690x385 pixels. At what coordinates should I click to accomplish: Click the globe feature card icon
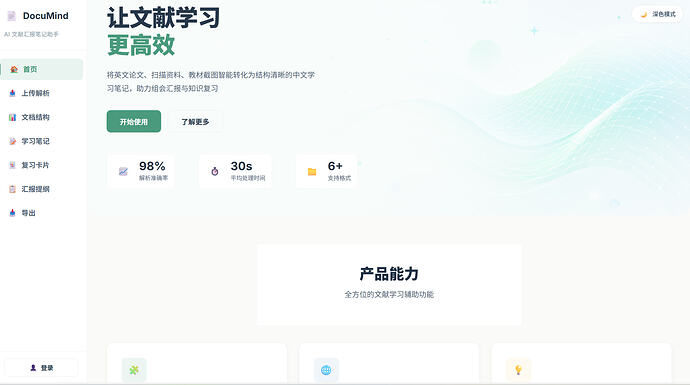pyautogui.click(x=326, y=370)
